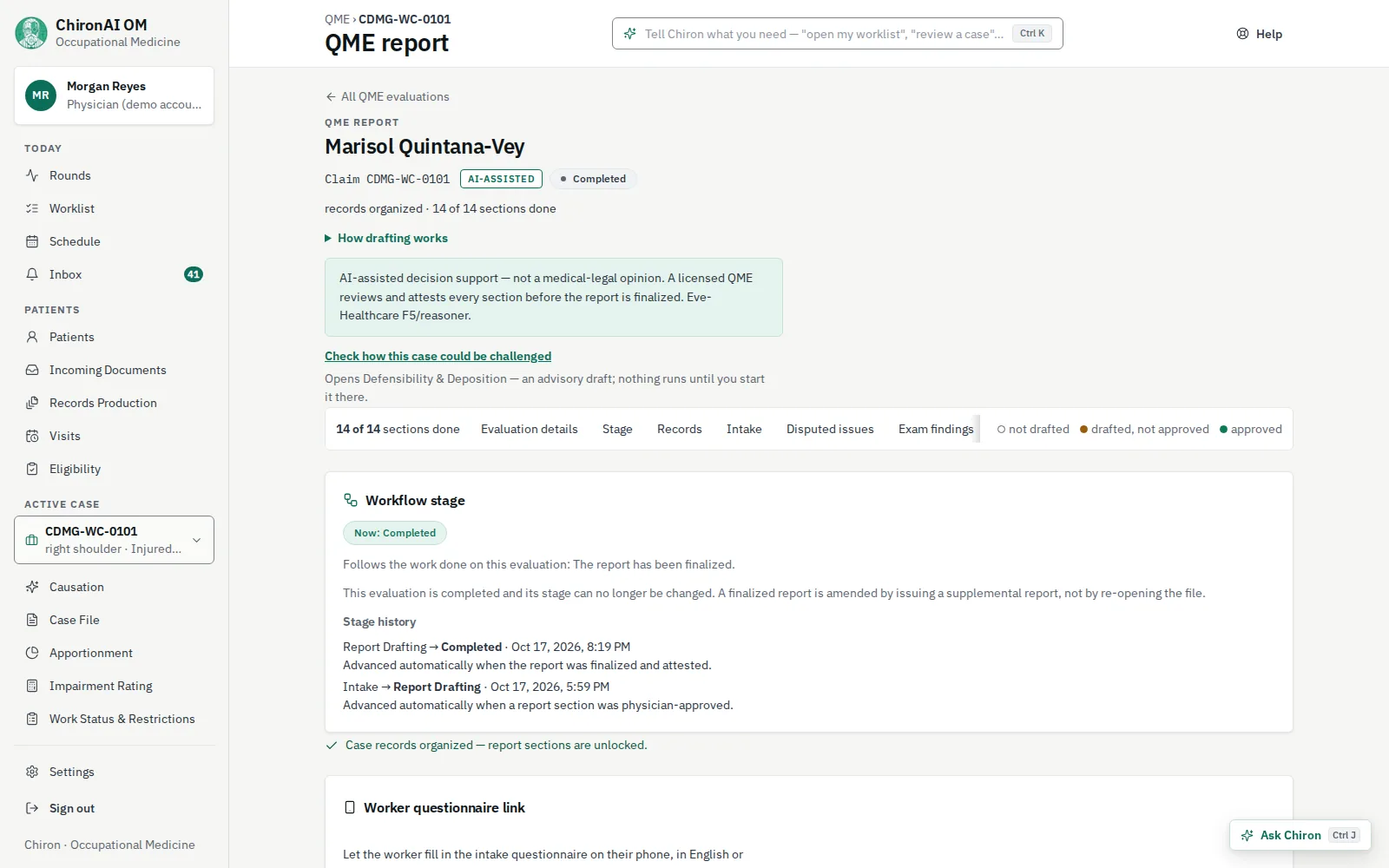Click the Ask Chiron sparkle icon
The height and width of the screenshot is (868, 1389).
click(1247, 835)
